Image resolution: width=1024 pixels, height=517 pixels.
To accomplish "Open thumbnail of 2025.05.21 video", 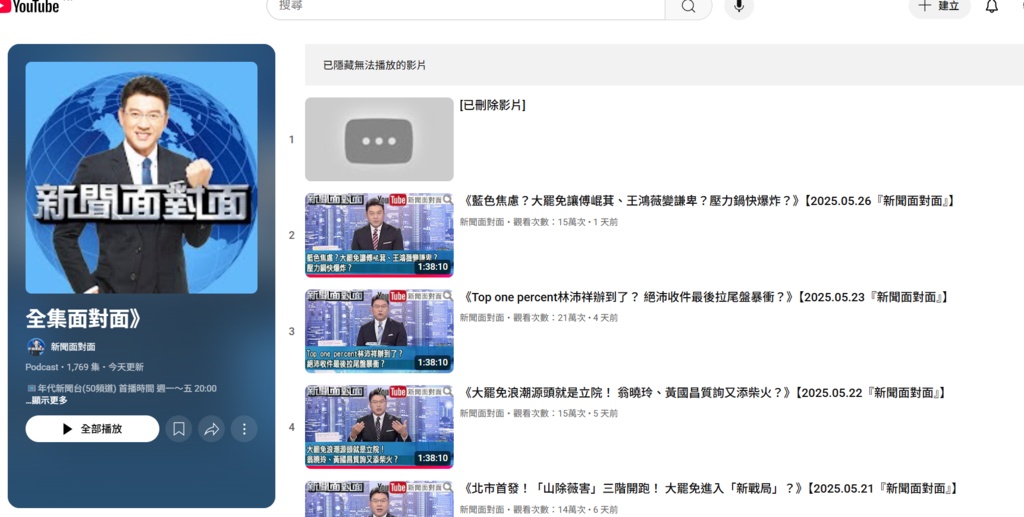I will 379,499.
